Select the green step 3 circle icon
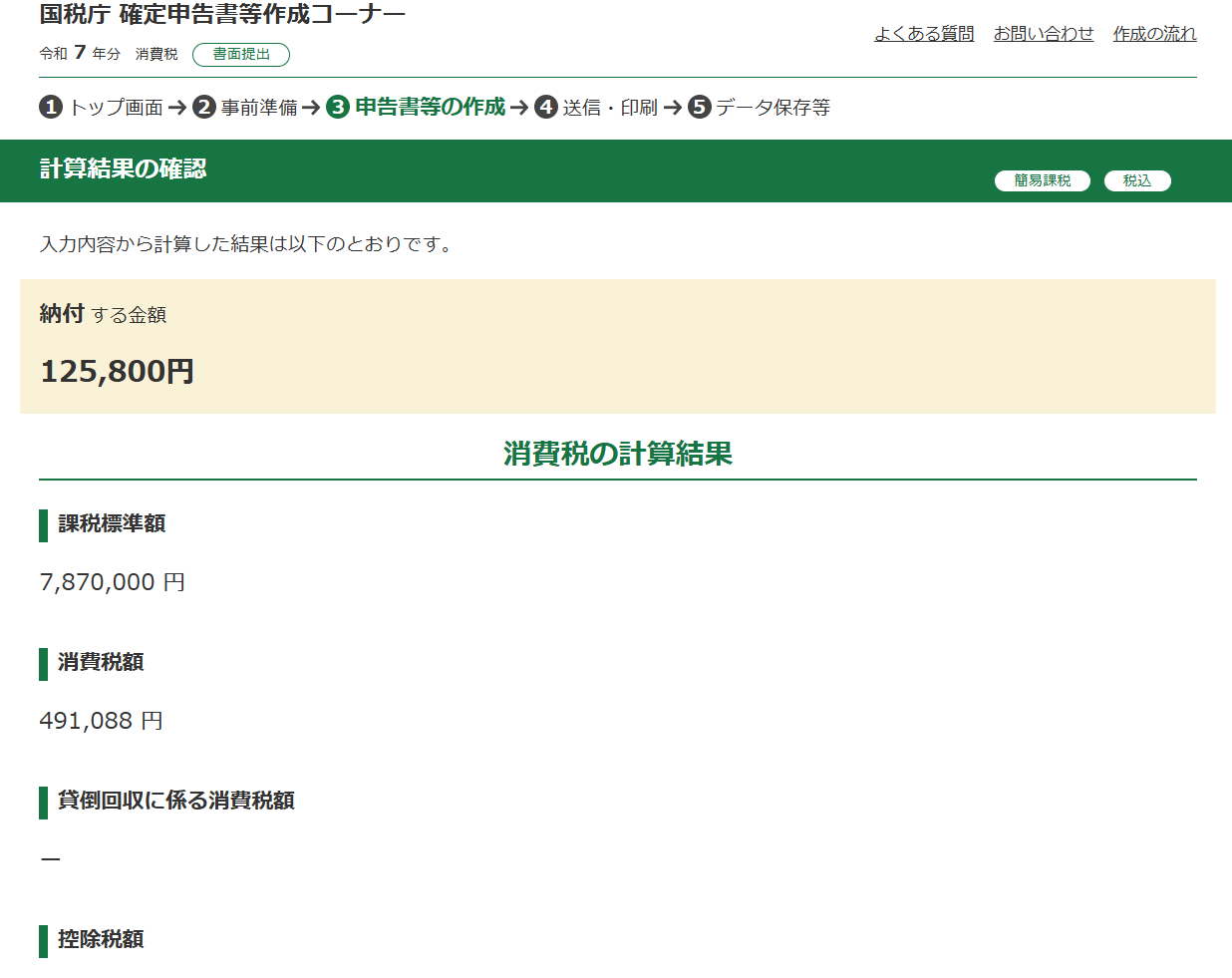Screen dimensions: 1232x978 coord(338,107)
